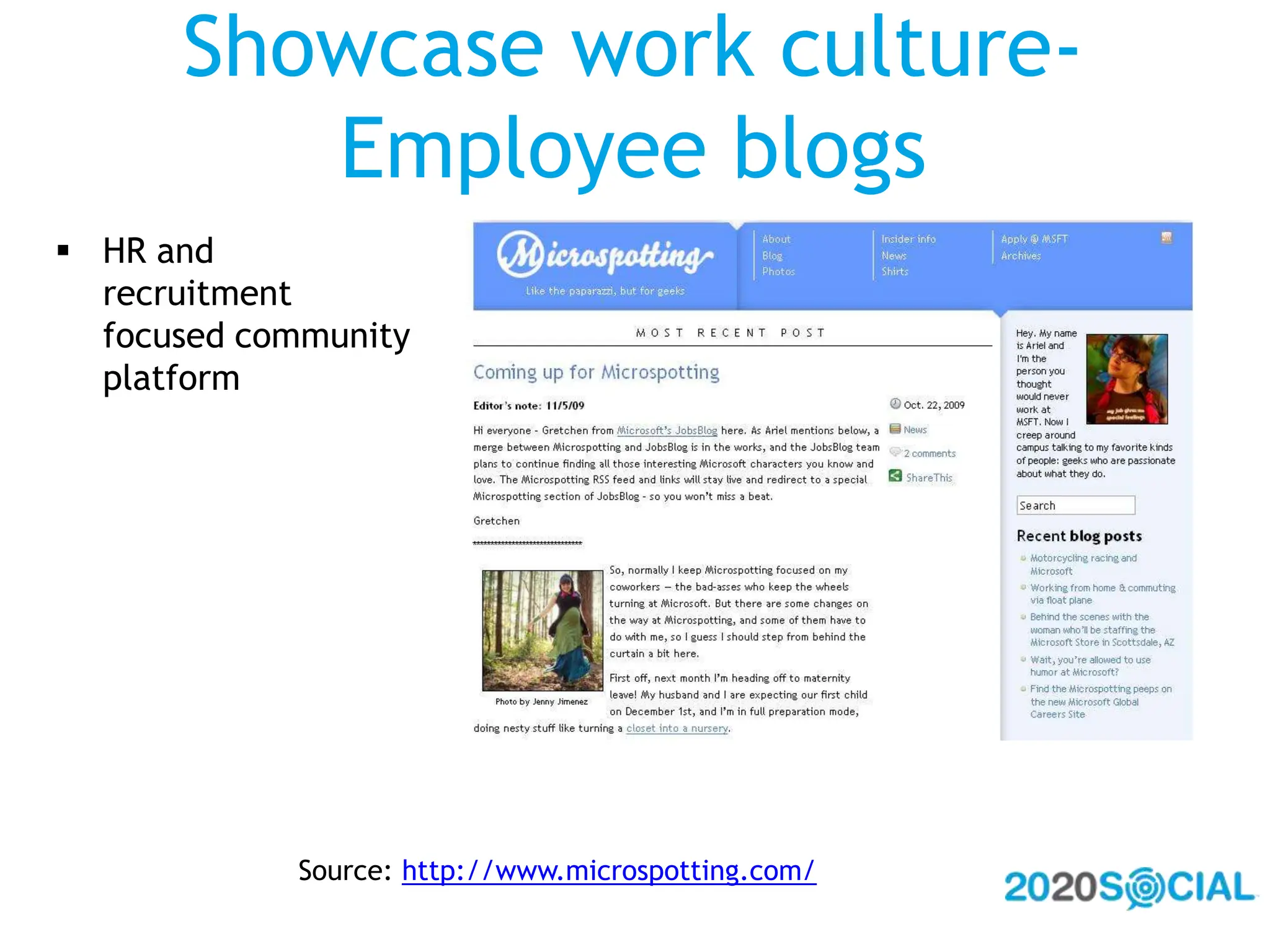
Task: Open the Blog menu item
Action: coord(772,256)
